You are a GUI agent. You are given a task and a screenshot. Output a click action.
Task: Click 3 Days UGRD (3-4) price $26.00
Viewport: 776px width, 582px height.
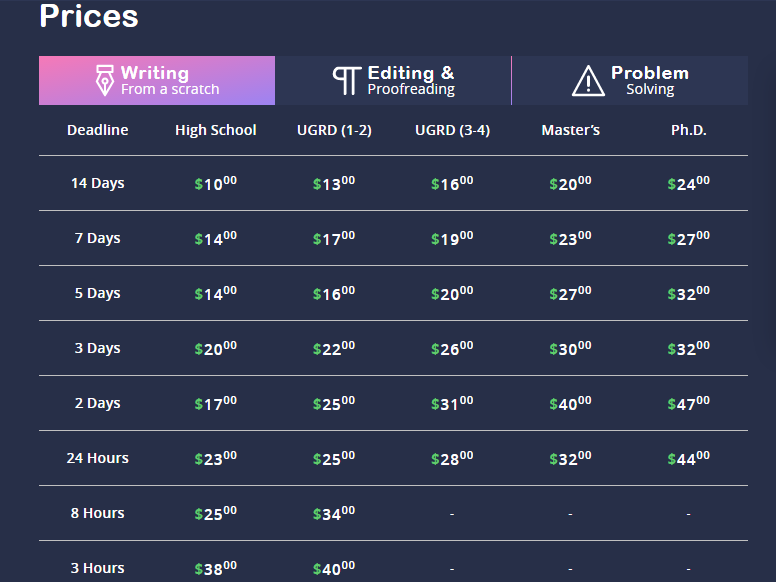tap(452, 348)
